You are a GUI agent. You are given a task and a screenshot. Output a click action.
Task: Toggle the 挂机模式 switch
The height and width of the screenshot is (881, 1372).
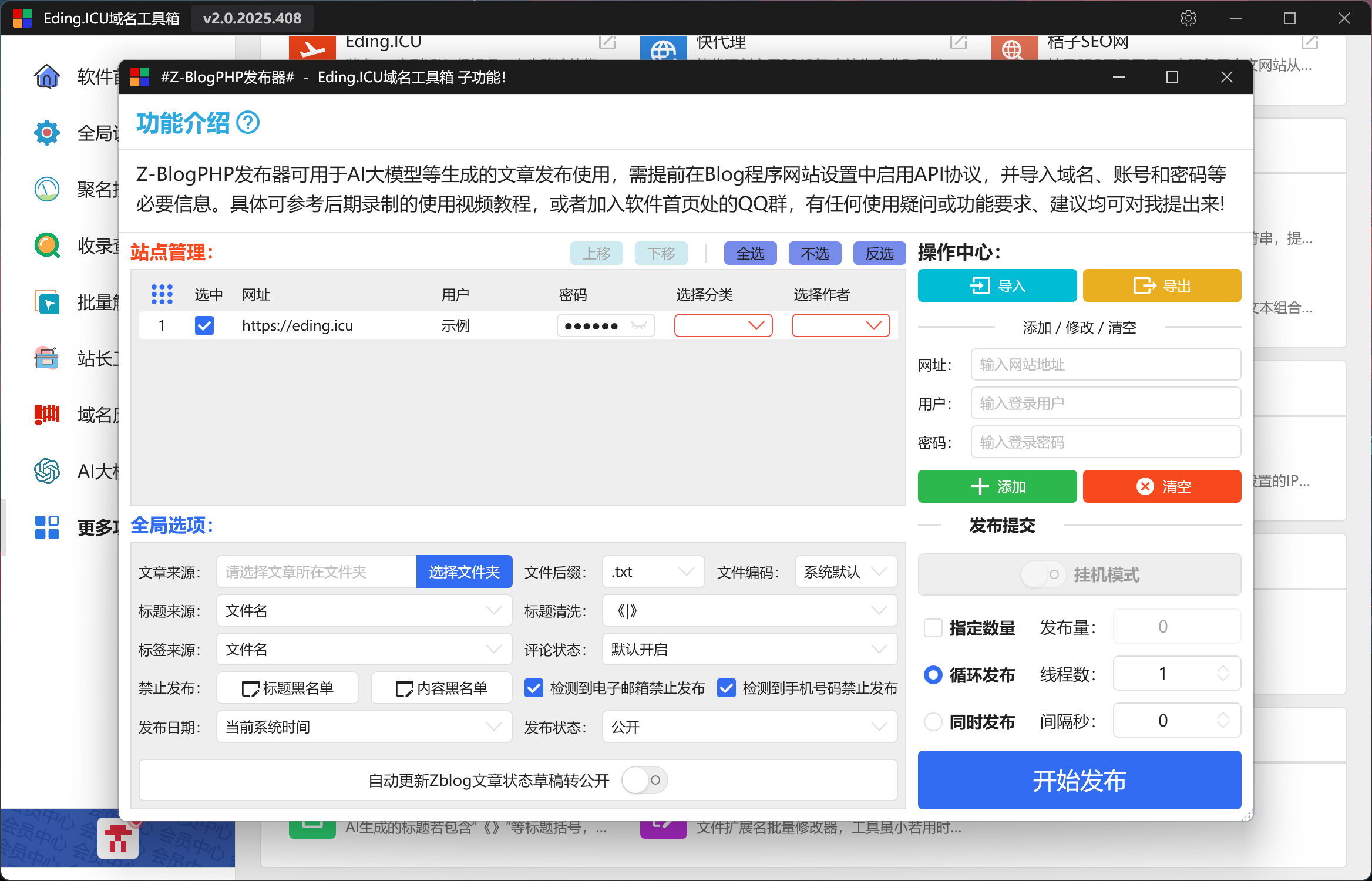pyautogui.click(x=1043, y=574)
